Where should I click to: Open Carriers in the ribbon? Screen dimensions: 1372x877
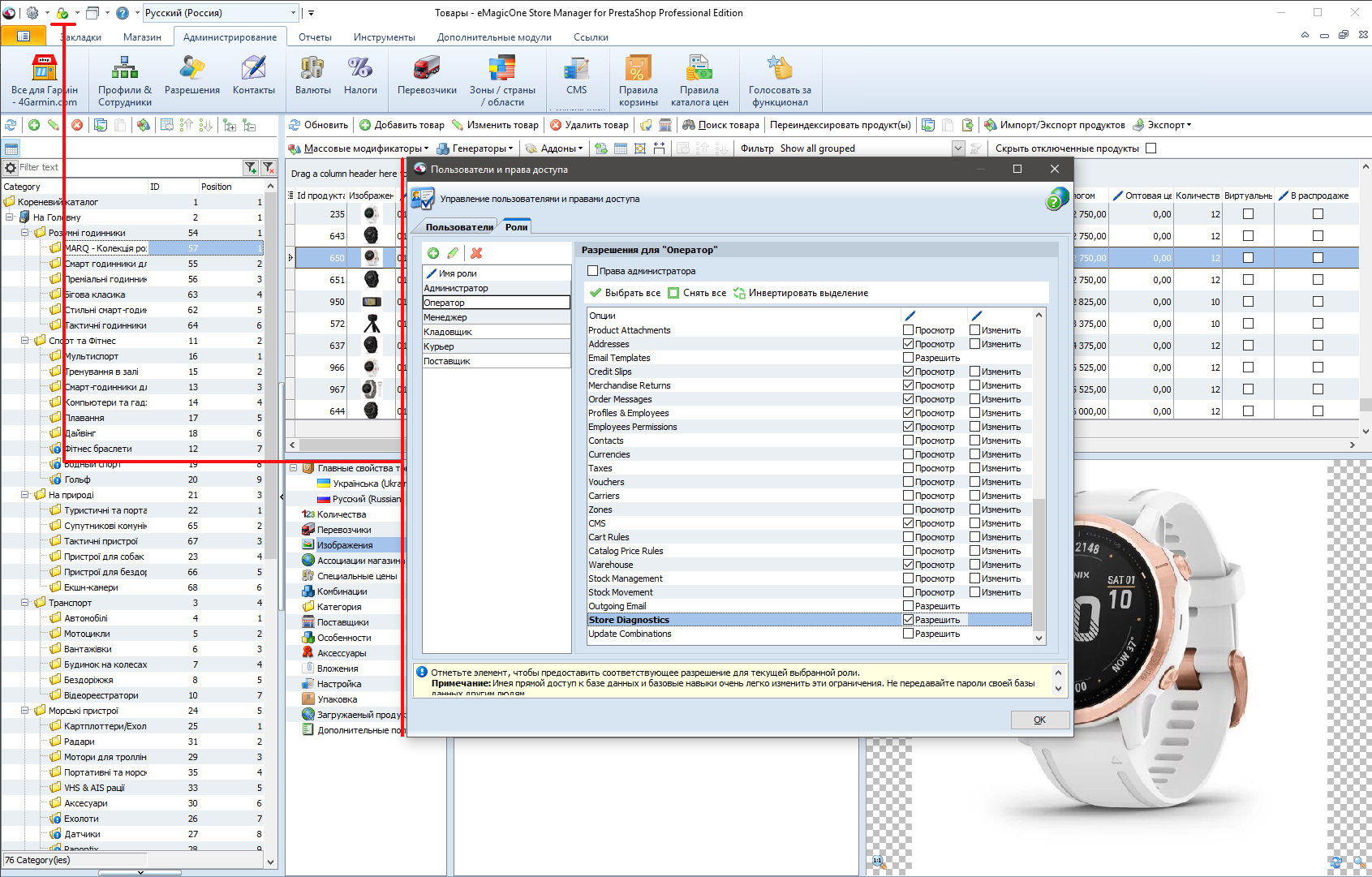click(x=427, y=75)
